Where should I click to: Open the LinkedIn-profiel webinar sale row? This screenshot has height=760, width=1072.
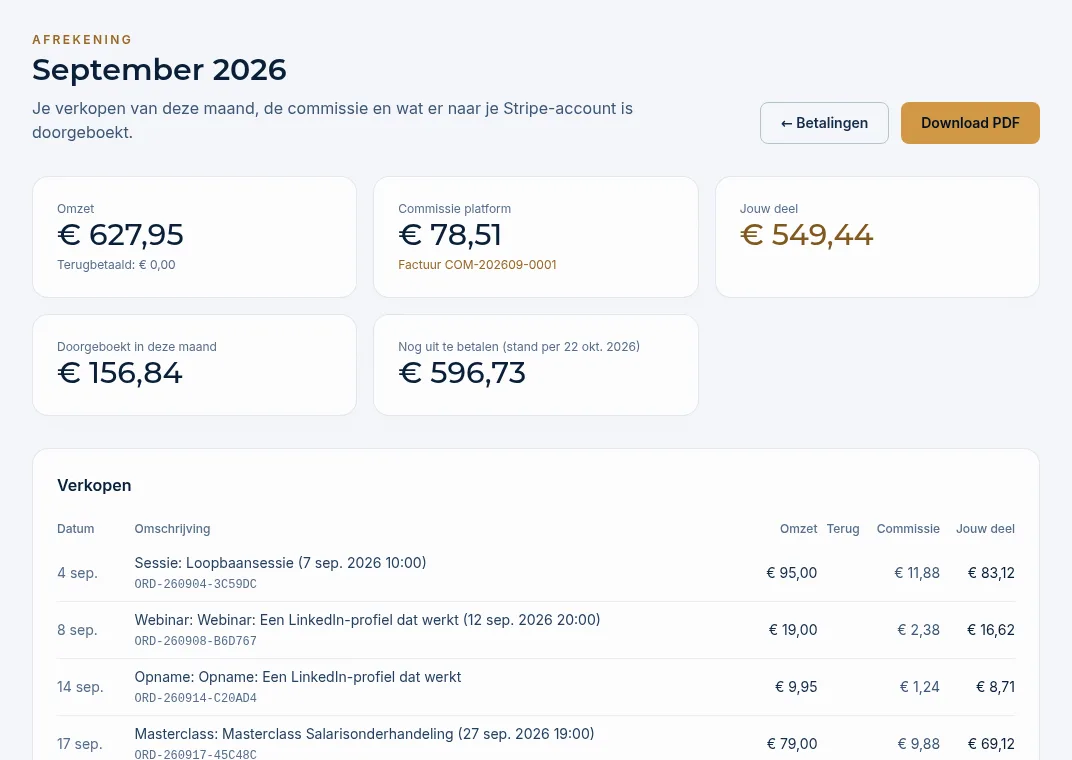coord(536,630)
